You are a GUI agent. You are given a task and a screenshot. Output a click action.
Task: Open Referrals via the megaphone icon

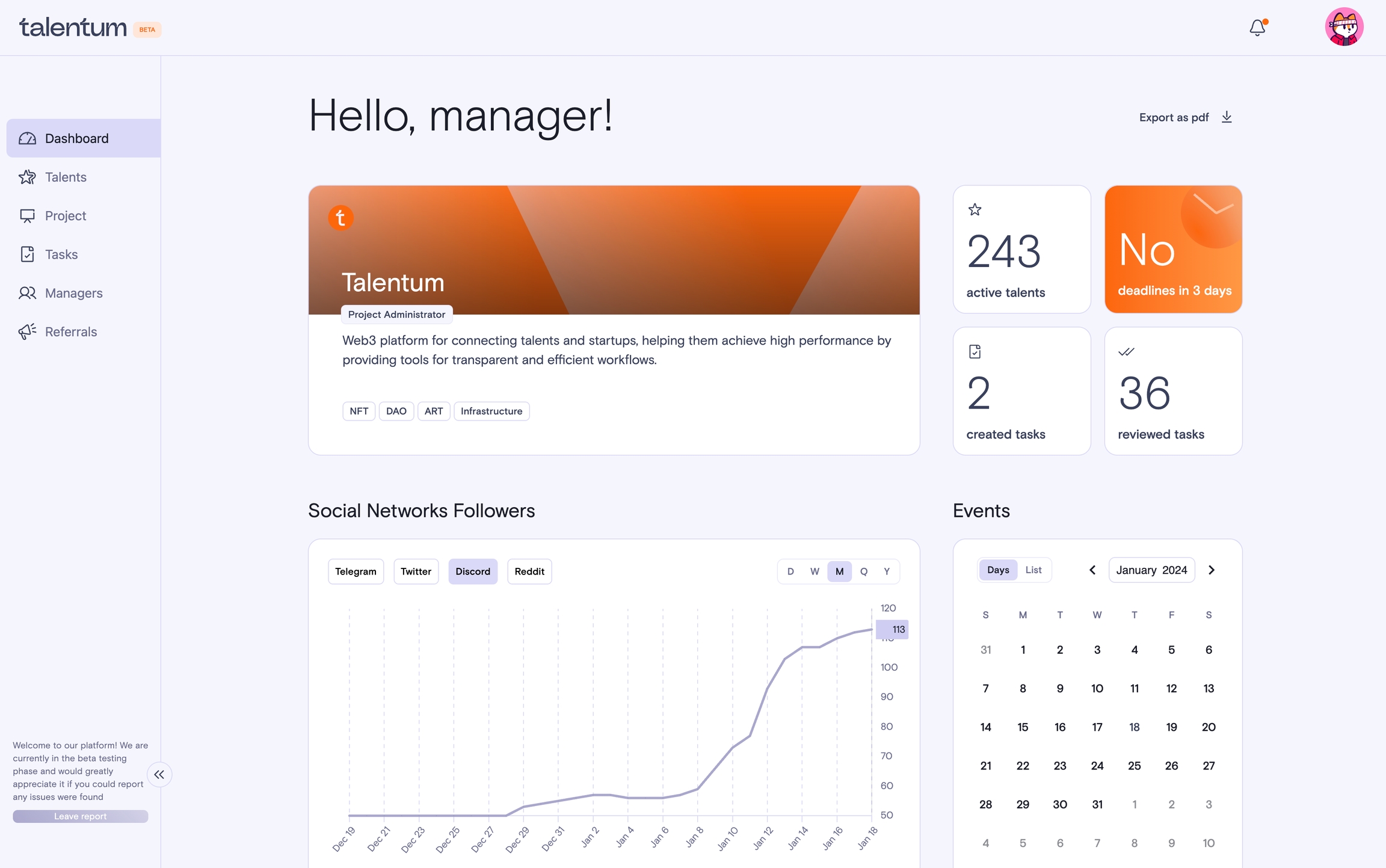coord(27,331)
